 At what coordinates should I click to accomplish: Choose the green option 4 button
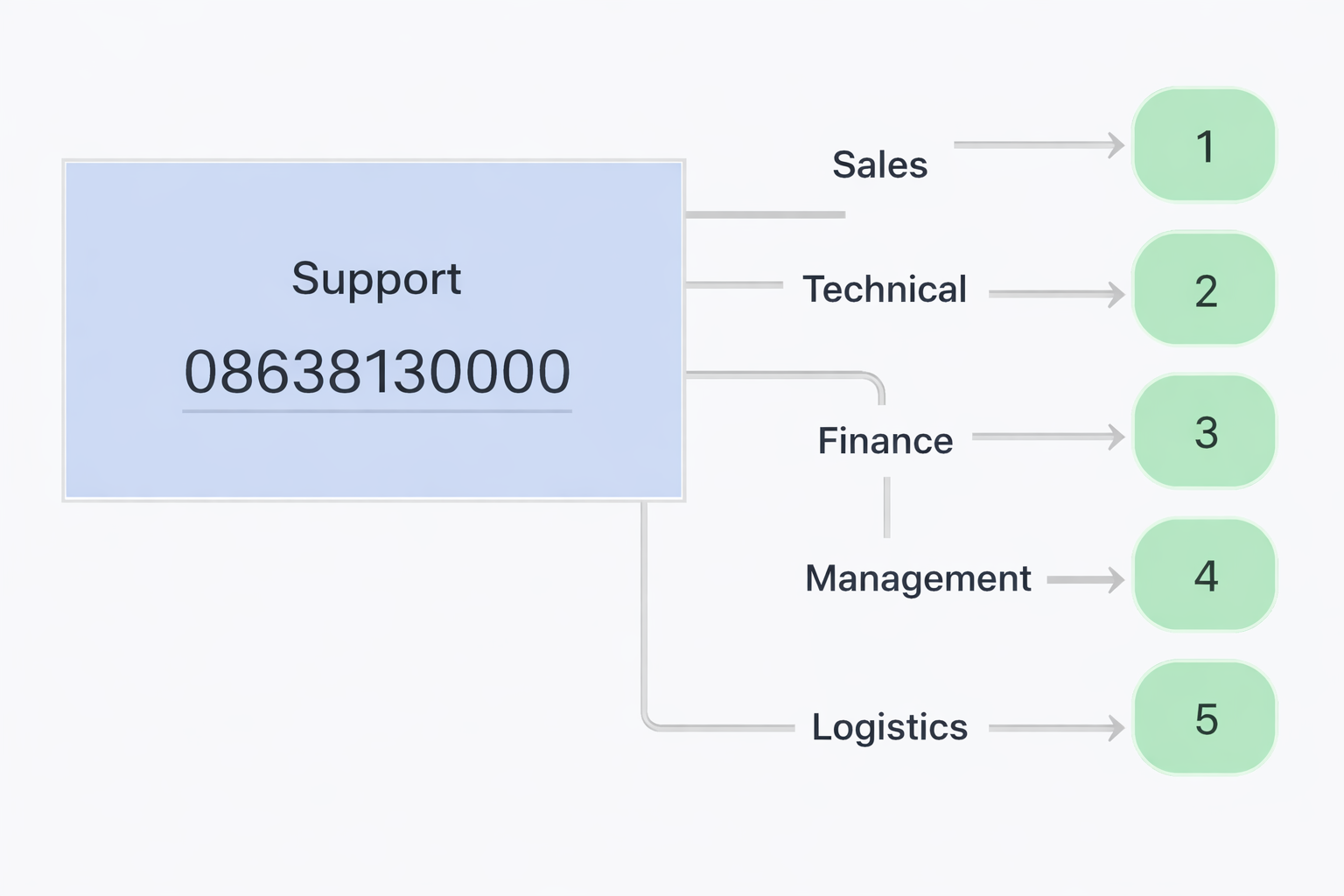(x=1205, y=576)
